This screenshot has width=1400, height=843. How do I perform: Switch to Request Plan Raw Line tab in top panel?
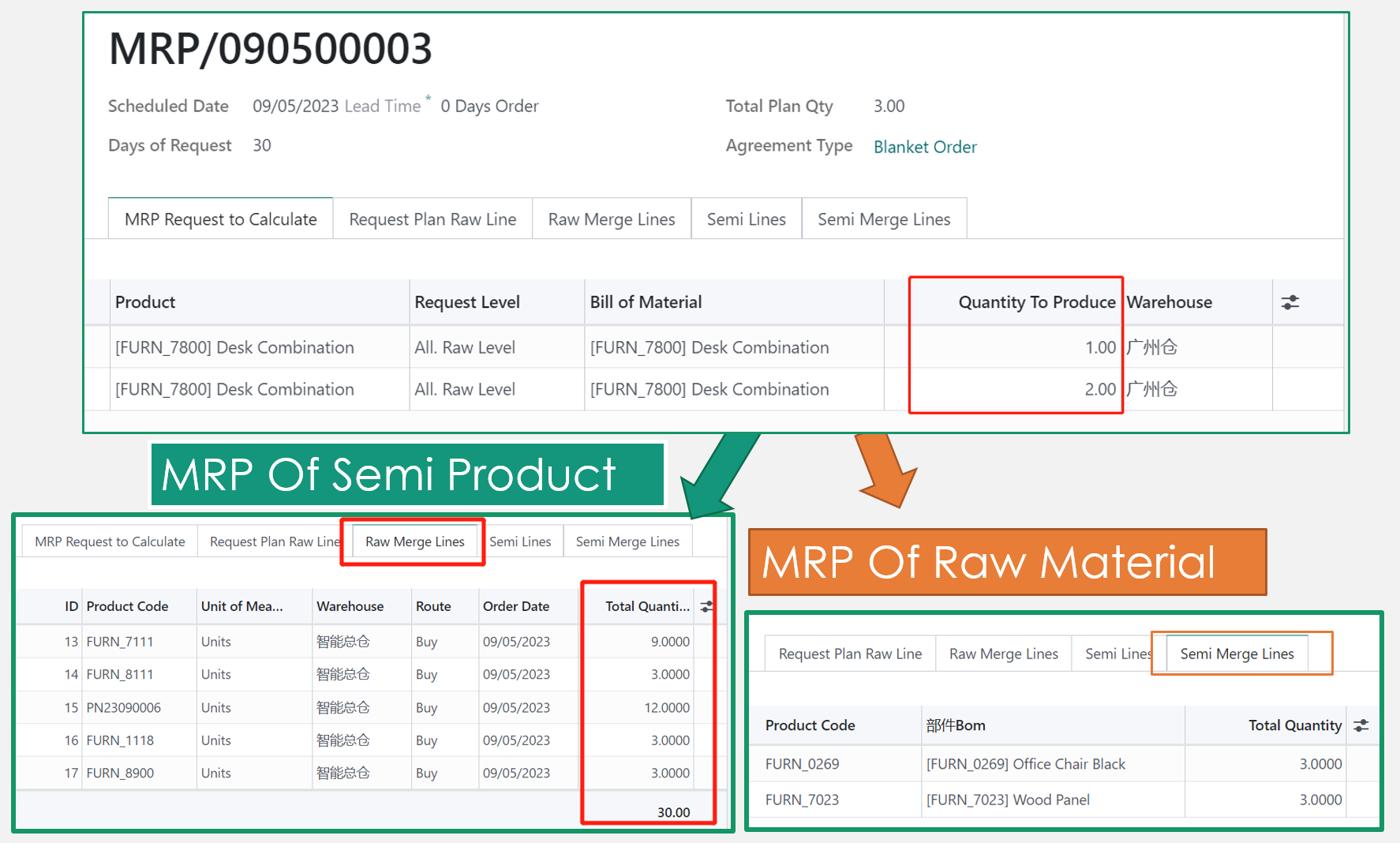tap(432, 219)
